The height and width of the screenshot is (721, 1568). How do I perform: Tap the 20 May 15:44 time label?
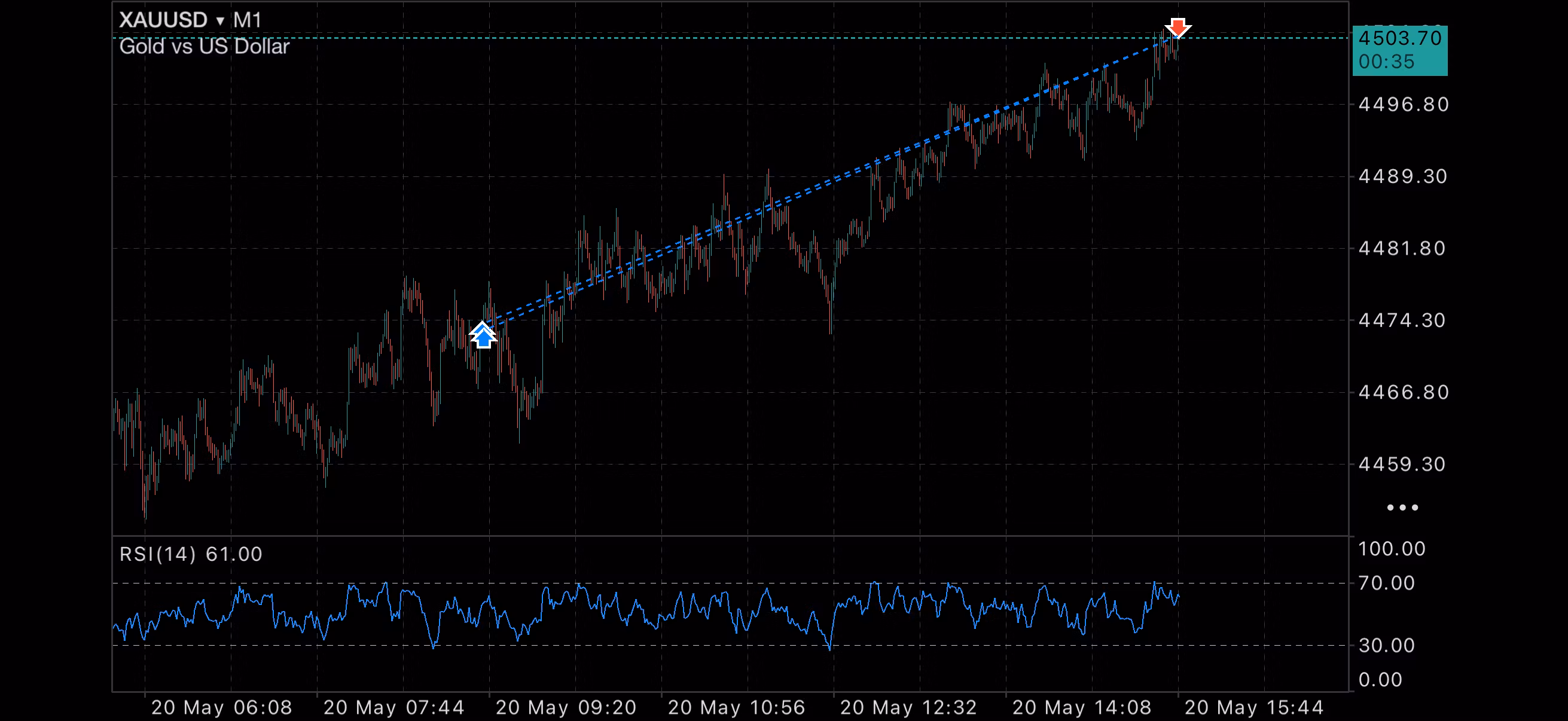(x=1254, y=708)
